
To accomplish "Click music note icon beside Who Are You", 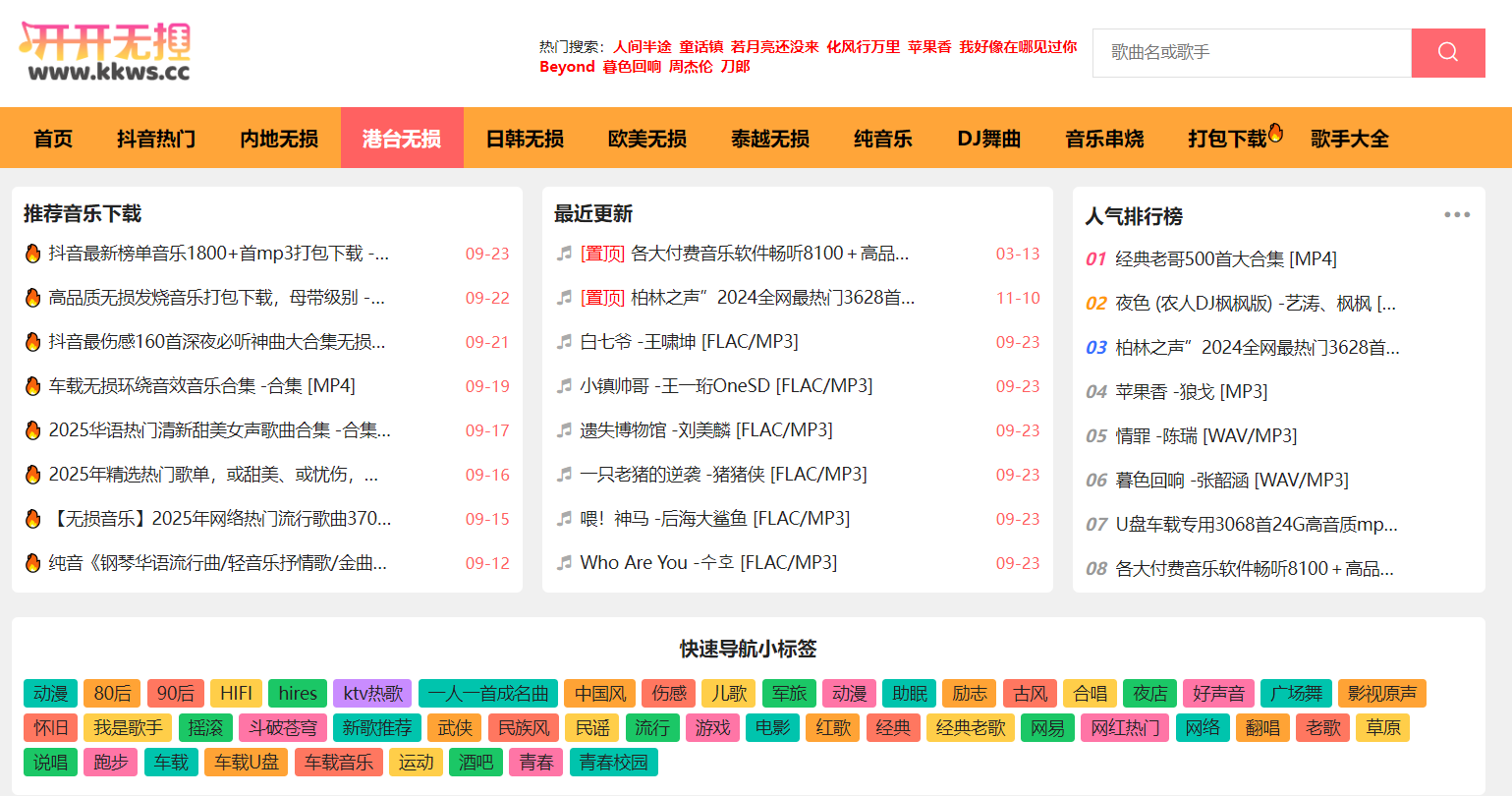I will click(x=564, y=563).
